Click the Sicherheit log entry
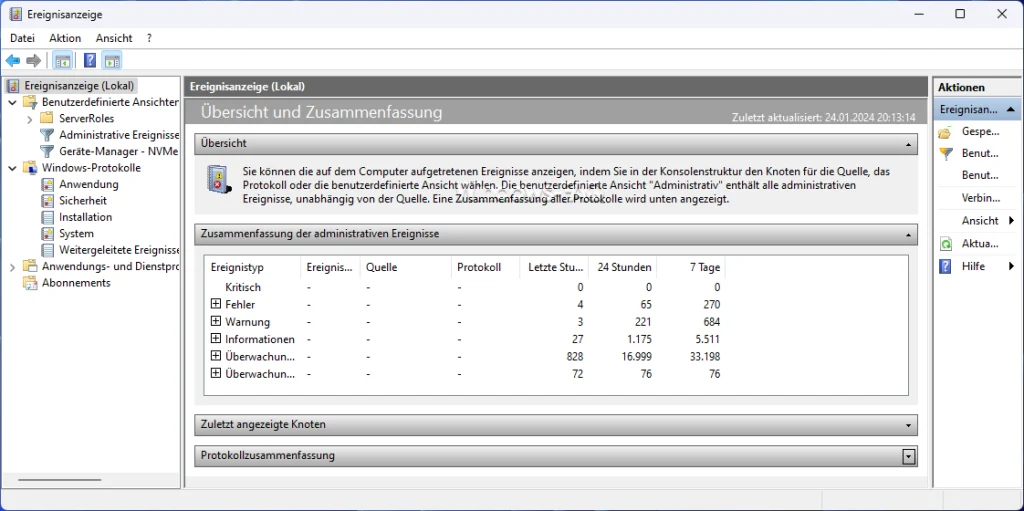Image resolution: width=1024 pixels, height=511 pixels. coord(83,201)
